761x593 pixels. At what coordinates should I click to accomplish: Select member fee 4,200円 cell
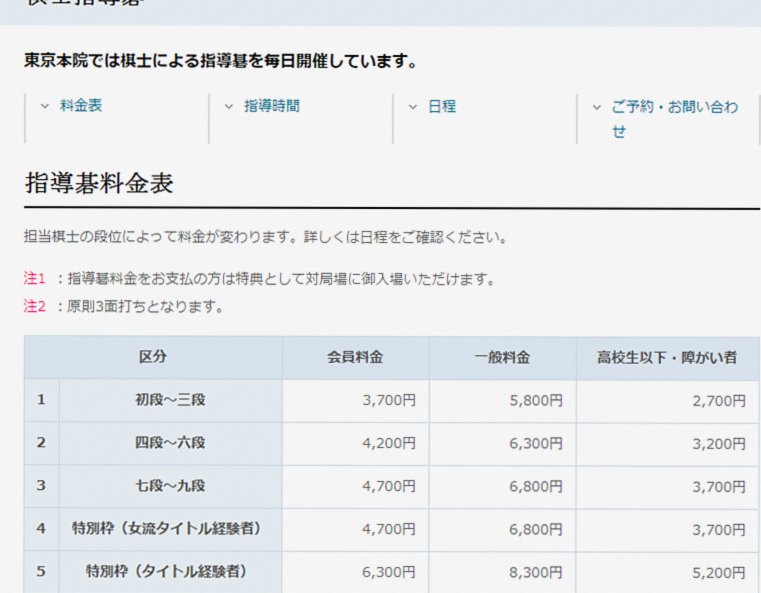355,443
